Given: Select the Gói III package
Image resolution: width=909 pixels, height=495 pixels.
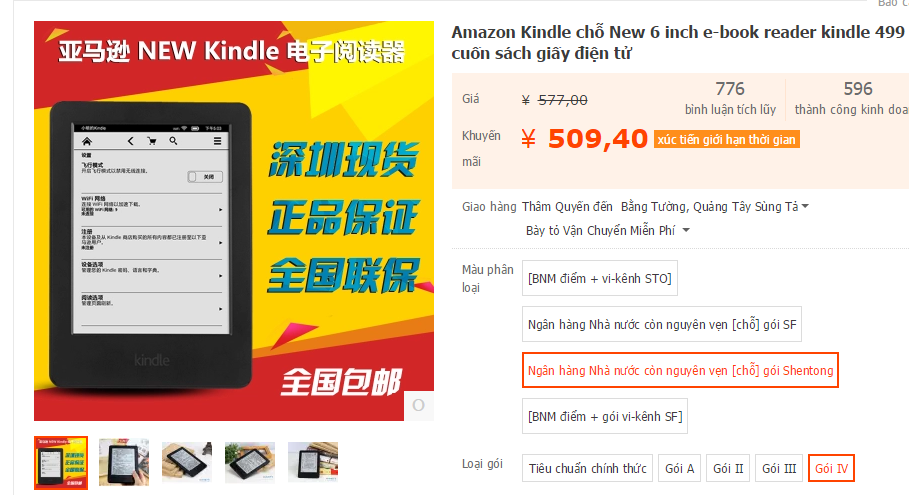Looking at the screenshot, I should click(x=779, y=468).
